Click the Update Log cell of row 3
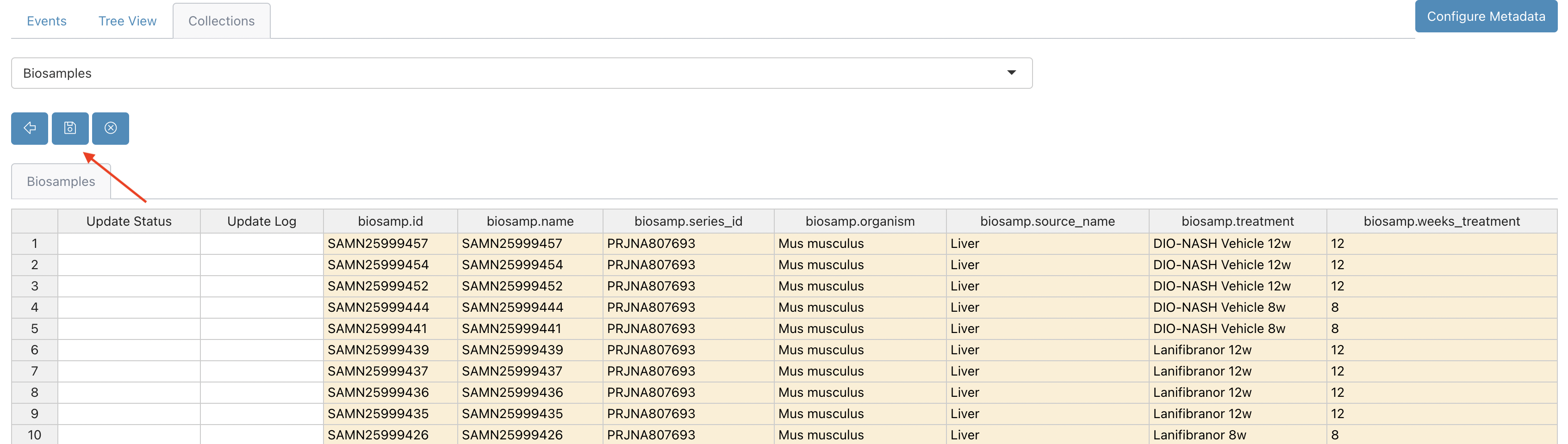 tap(262, 286)
